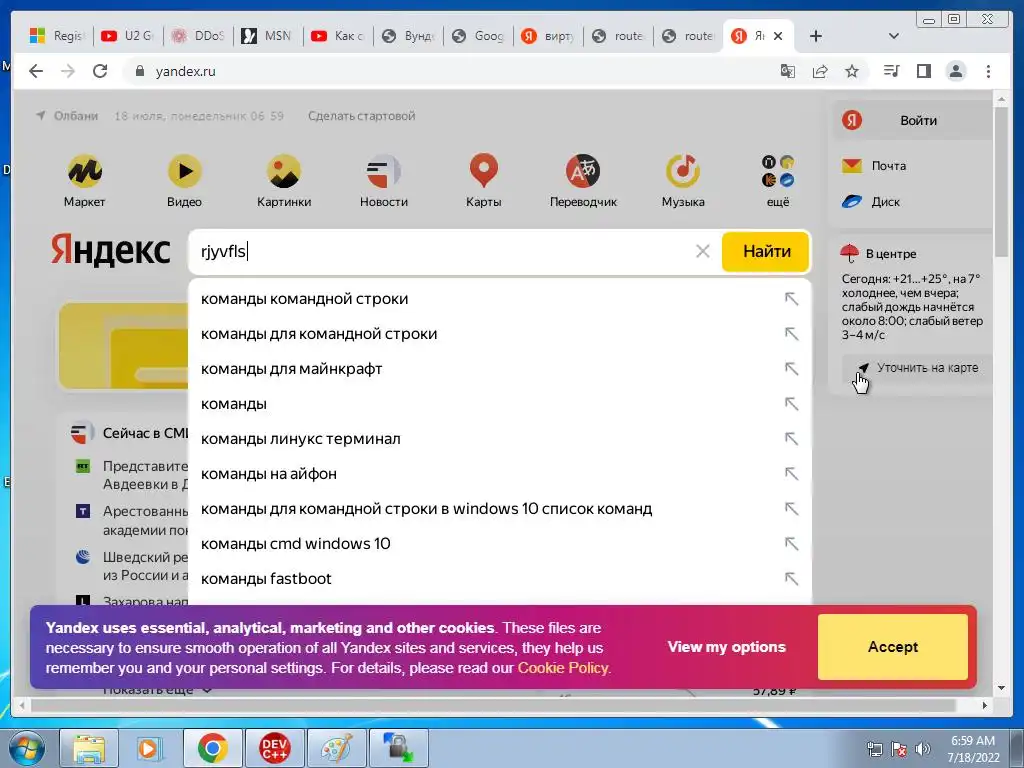1024x768 pixels.
Task: Click Сделать стартовой link
Action: (x=361, y=116)
